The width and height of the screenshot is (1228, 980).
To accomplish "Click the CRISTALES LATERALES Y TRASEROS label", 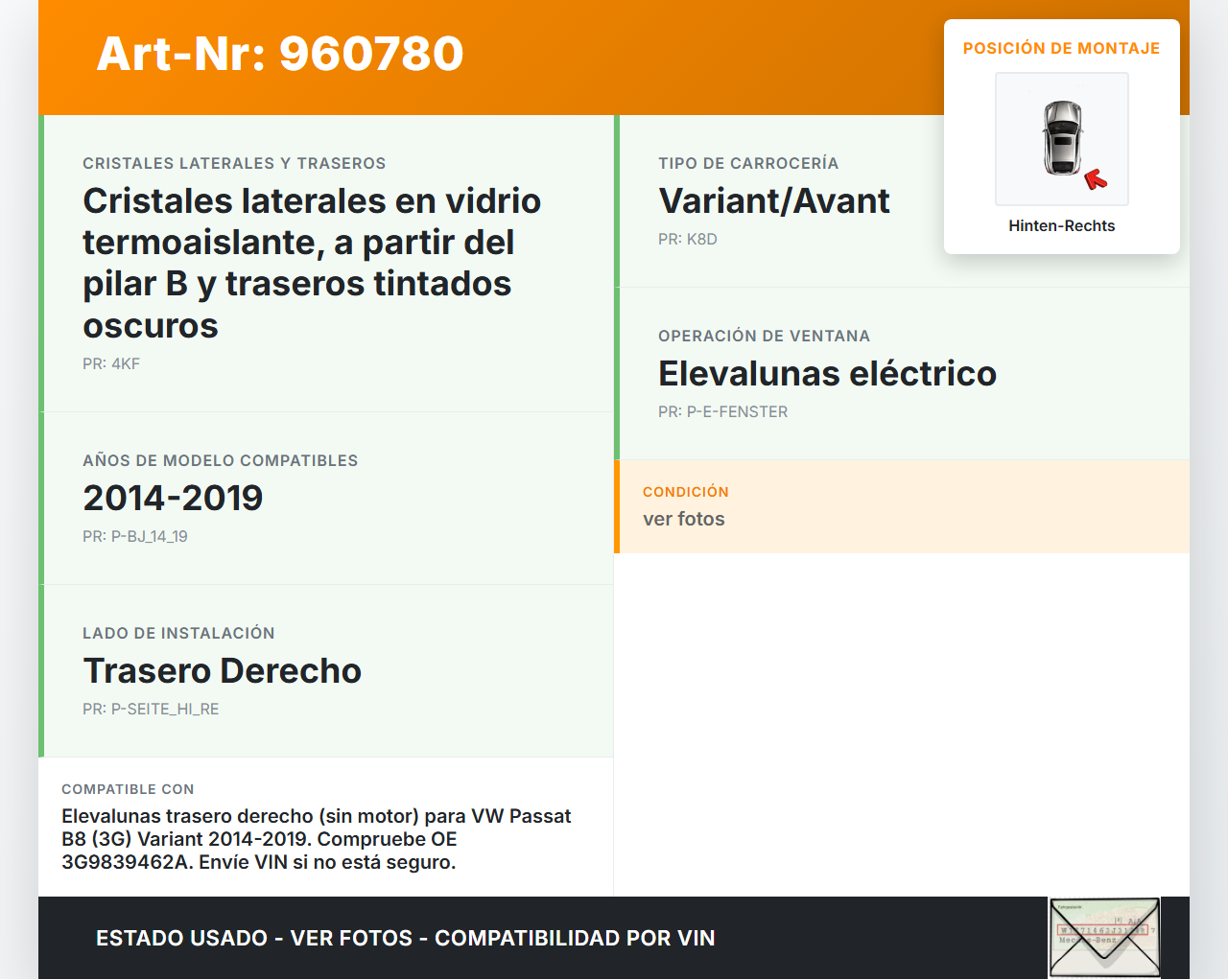I will pyautogui.click(x=234, y=163).
